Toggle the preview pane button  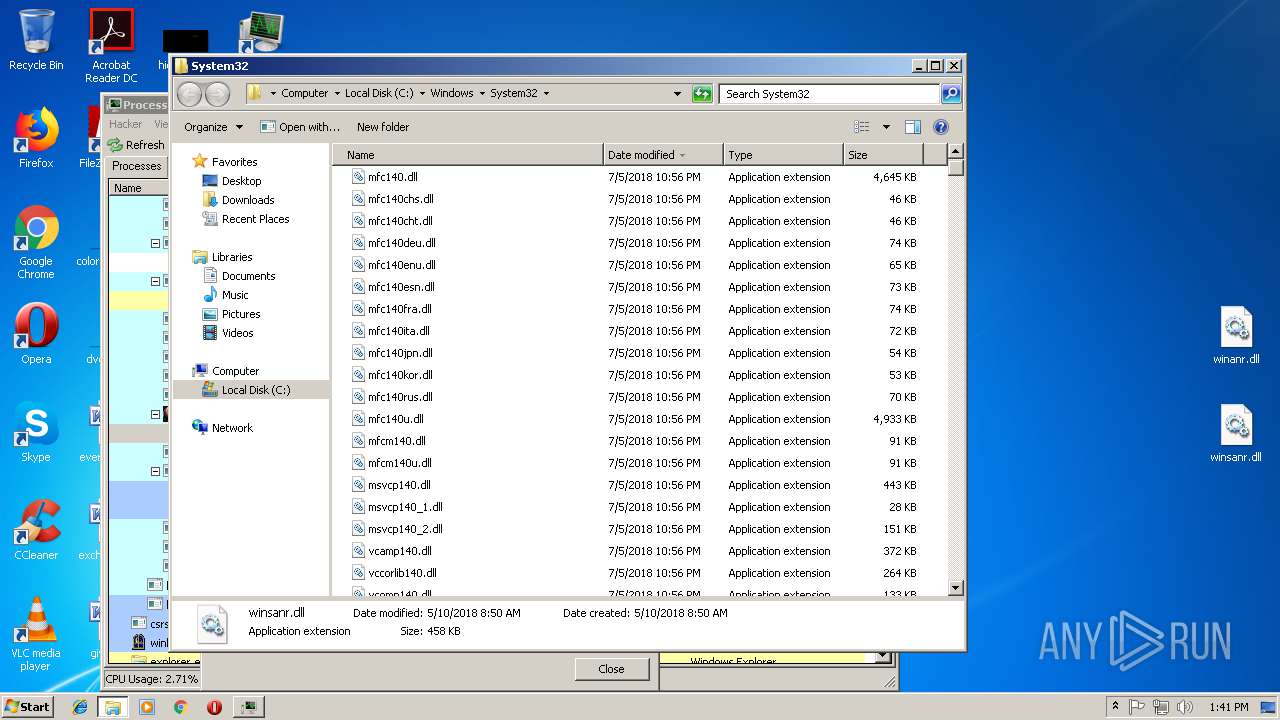pos(912,127)
